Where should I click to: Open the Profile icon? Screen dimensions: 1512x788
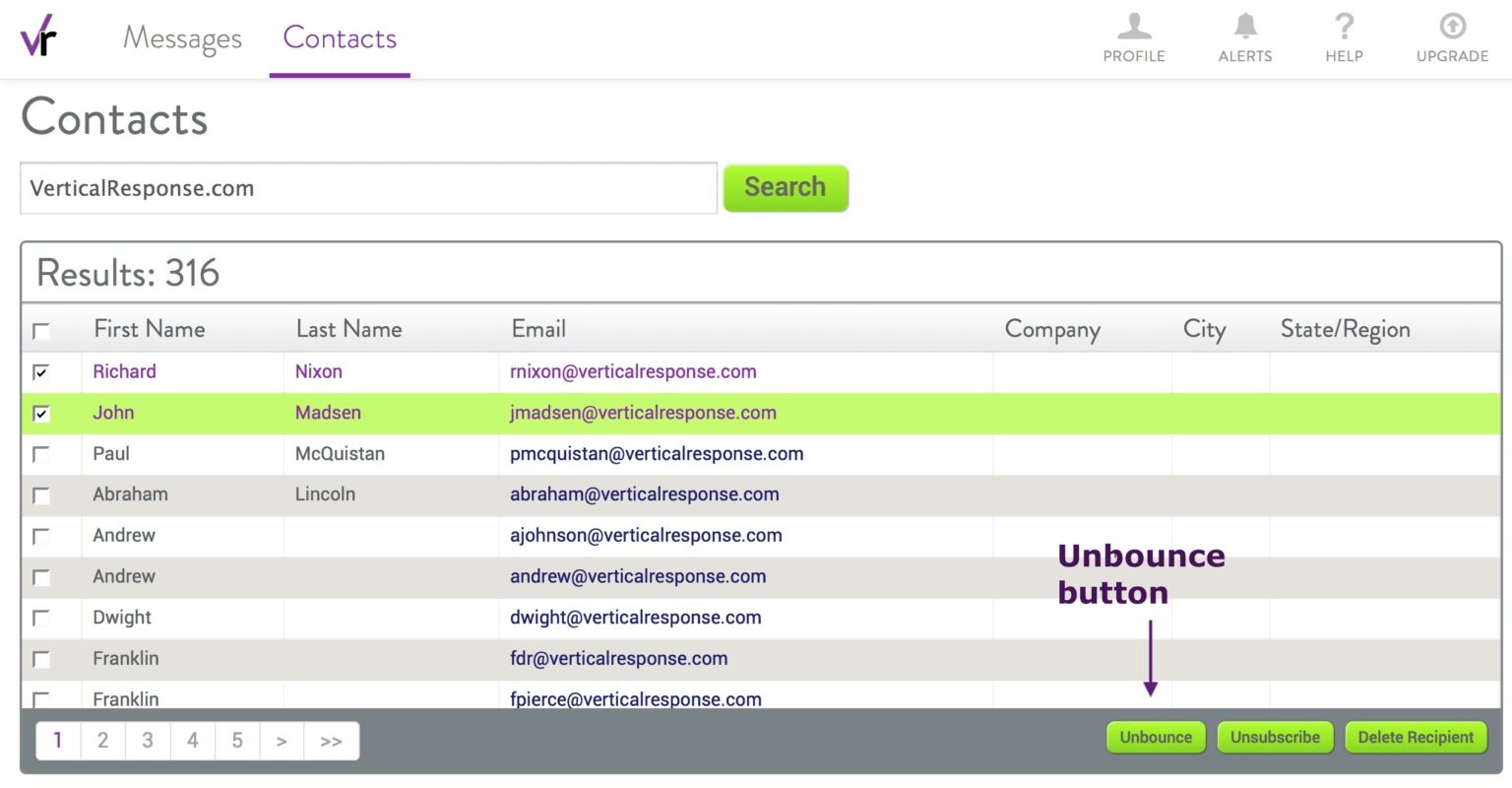tap(1134, 37)
